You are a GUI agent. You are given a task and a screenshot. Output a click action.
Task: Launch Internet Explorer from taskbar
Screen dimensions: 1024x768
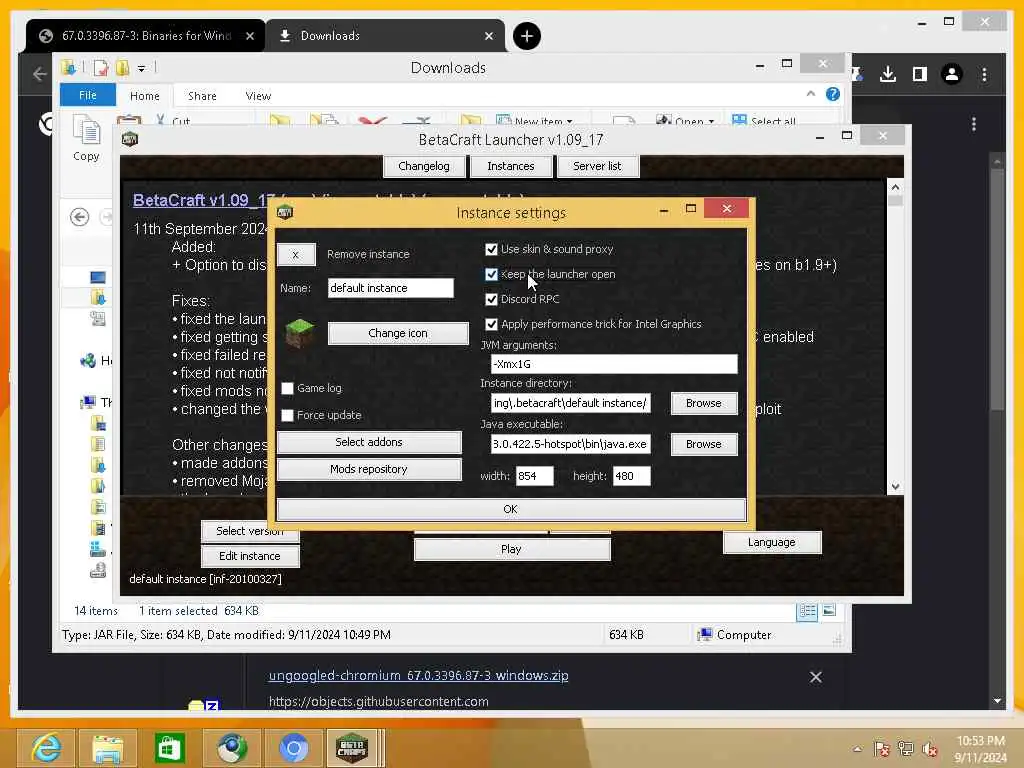pyautogui.click(x=46, y=748)
